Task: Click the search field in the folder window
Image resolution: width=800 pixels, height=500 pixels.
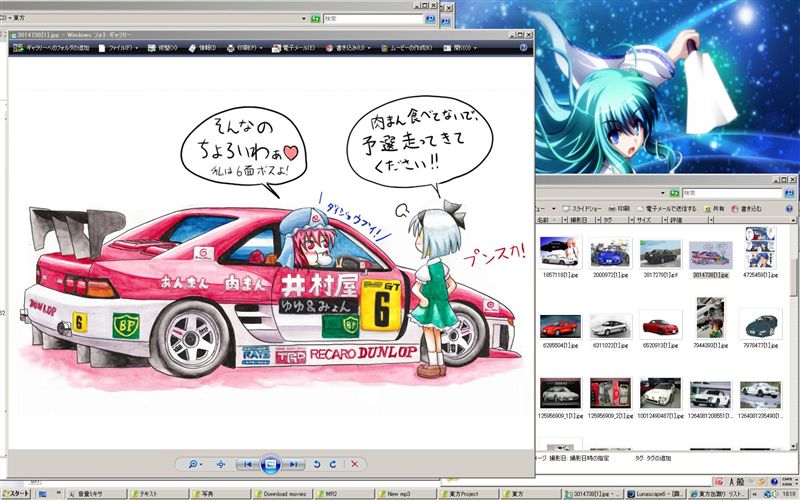Action: pos(732,193)
